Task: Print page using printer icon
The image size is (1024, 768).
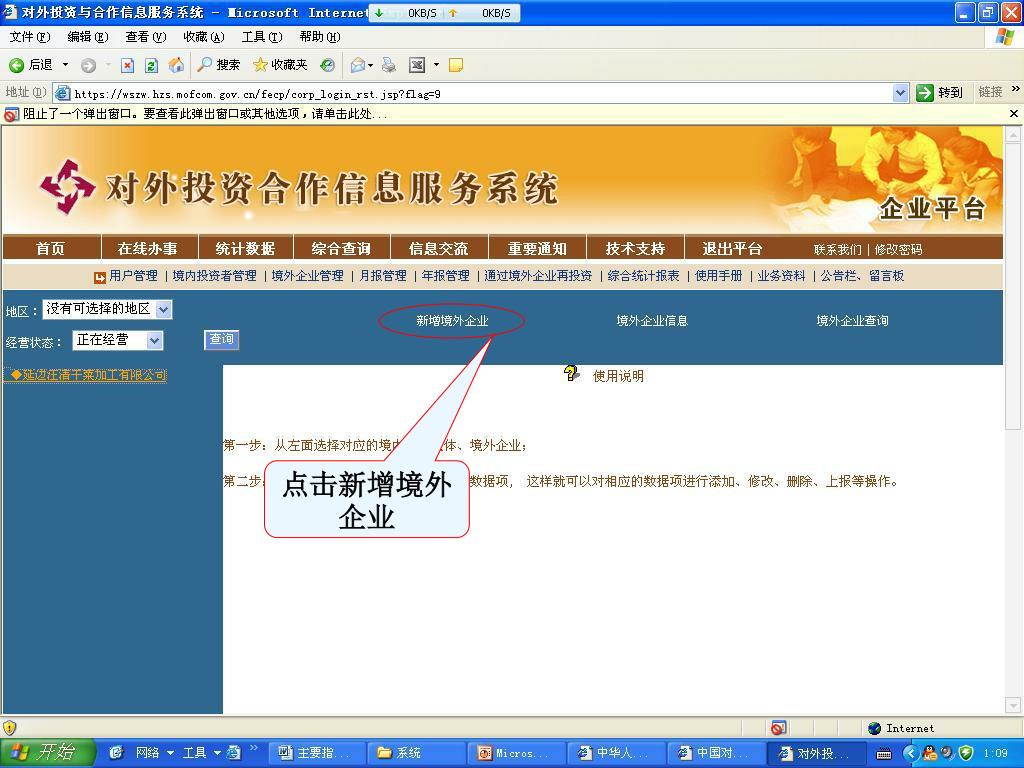Action: (x=389, y=65)
